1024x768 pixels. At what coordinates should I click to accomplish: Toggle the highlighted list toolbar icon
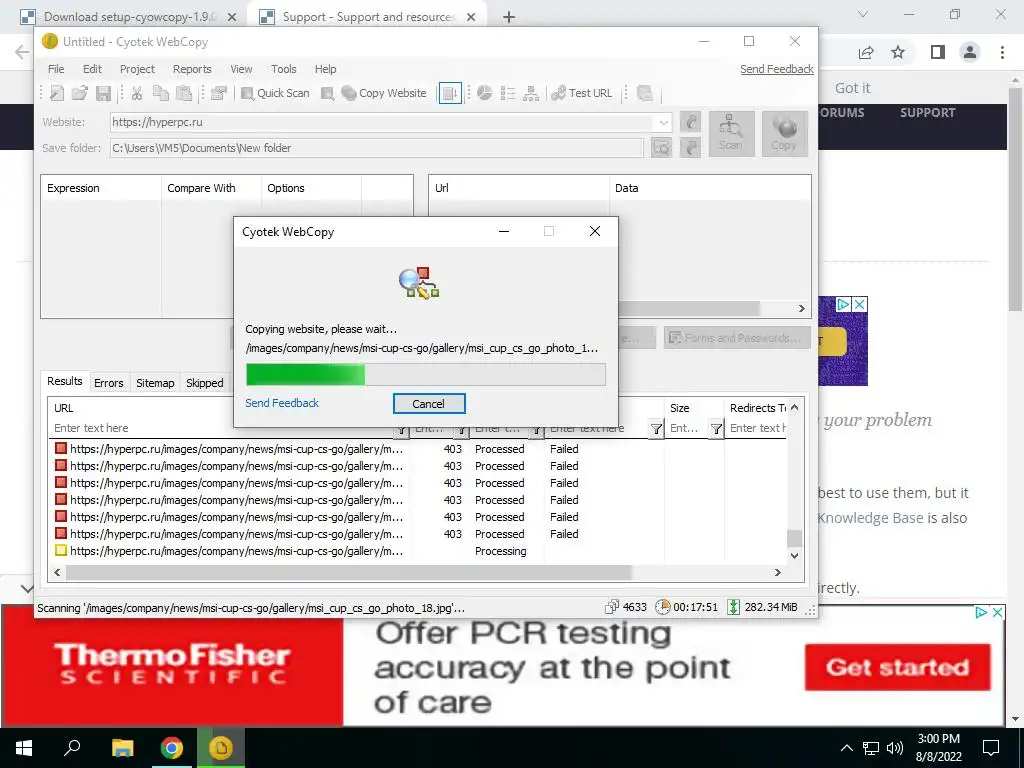[x=450, y=93]
